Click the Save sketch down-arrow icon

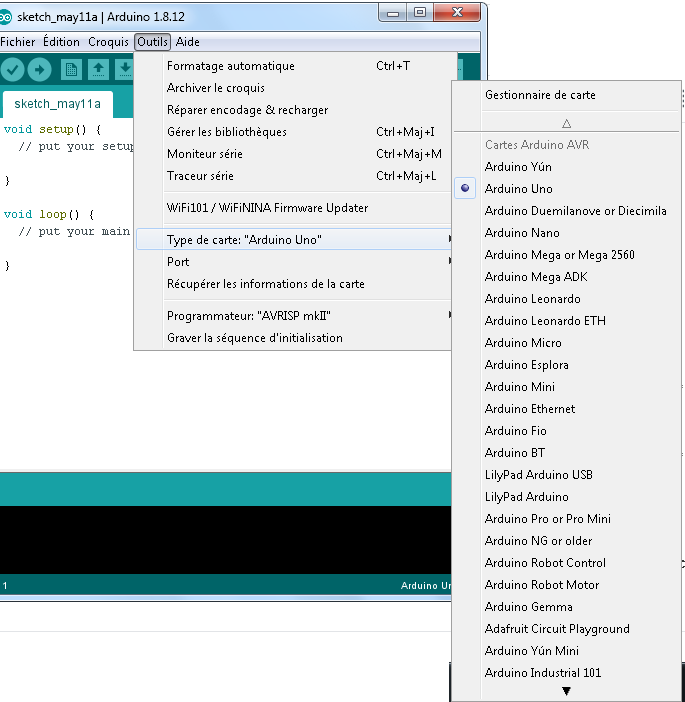(124, 69)
